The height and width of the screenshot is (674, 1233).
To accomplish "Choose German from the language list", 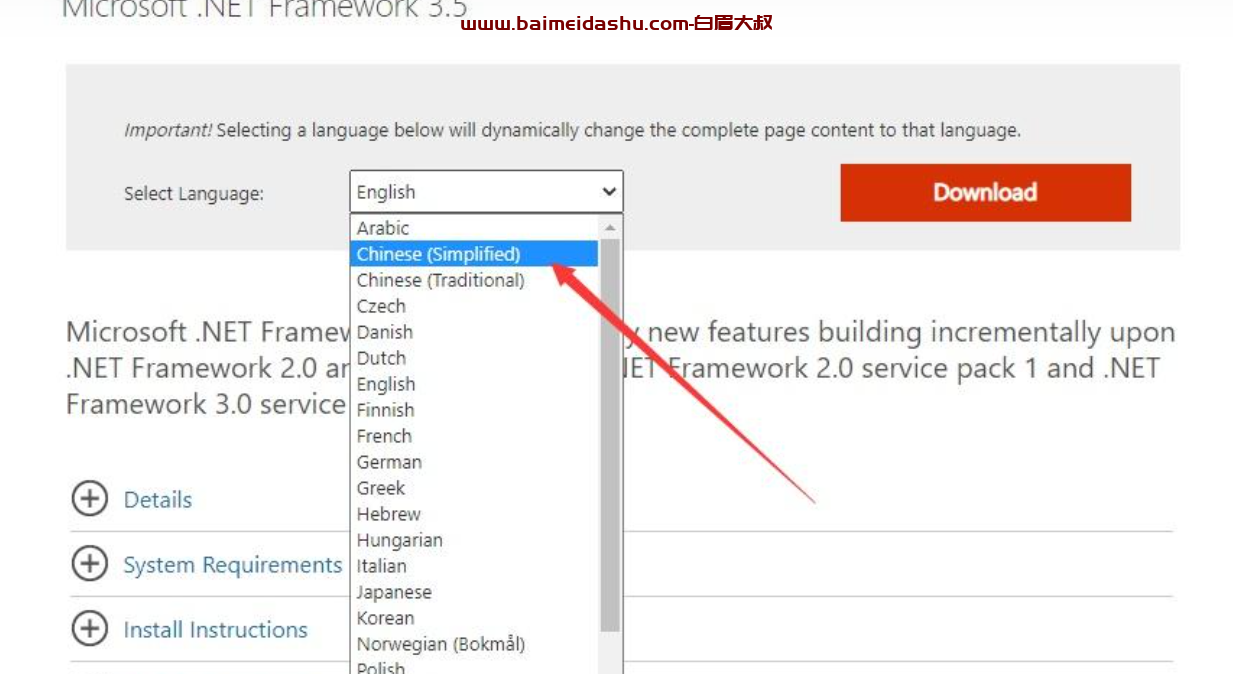I will 475,462.
